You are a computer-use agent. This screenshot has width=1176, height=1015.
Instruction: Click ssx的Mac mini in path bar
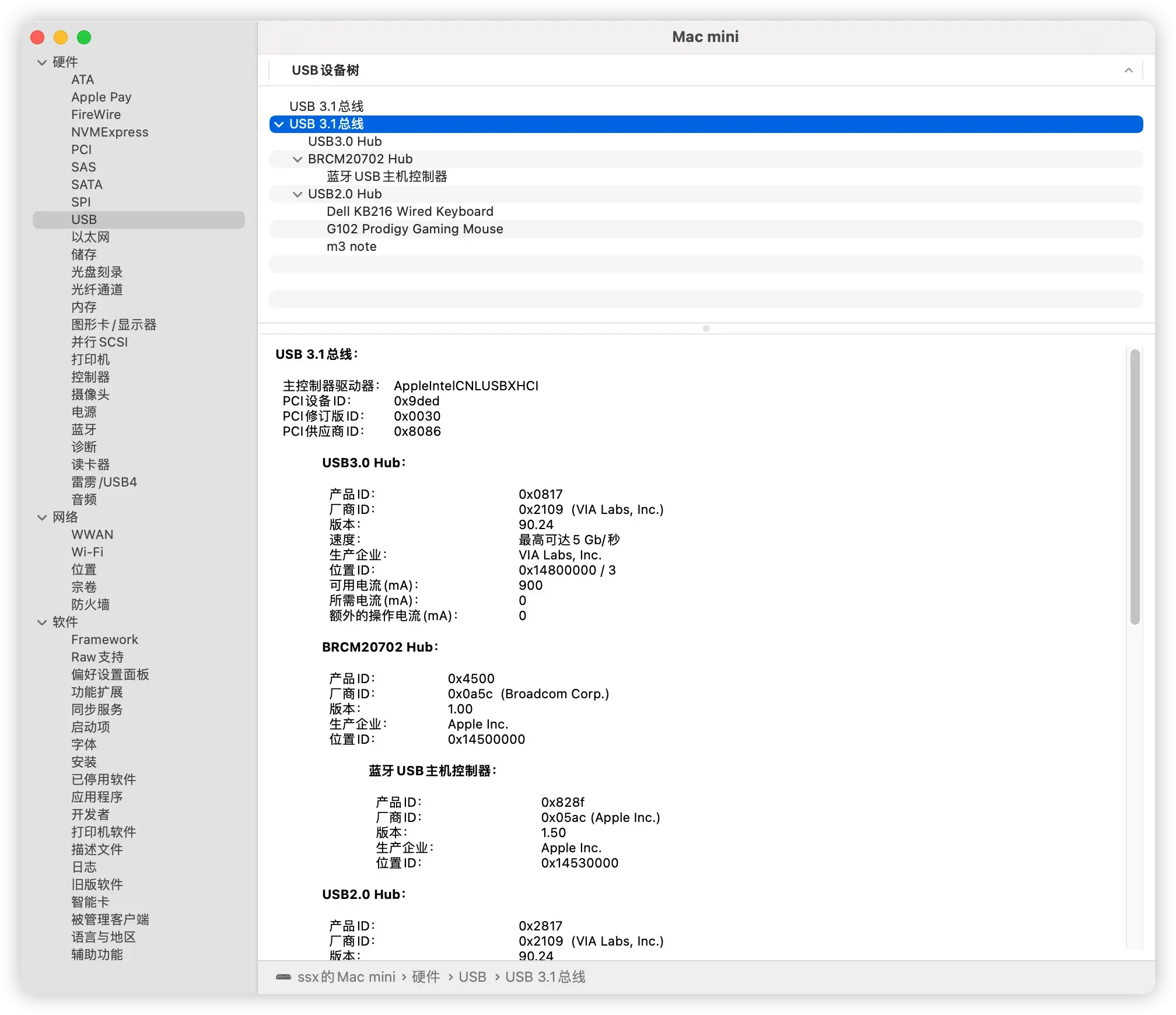(346, 977)
